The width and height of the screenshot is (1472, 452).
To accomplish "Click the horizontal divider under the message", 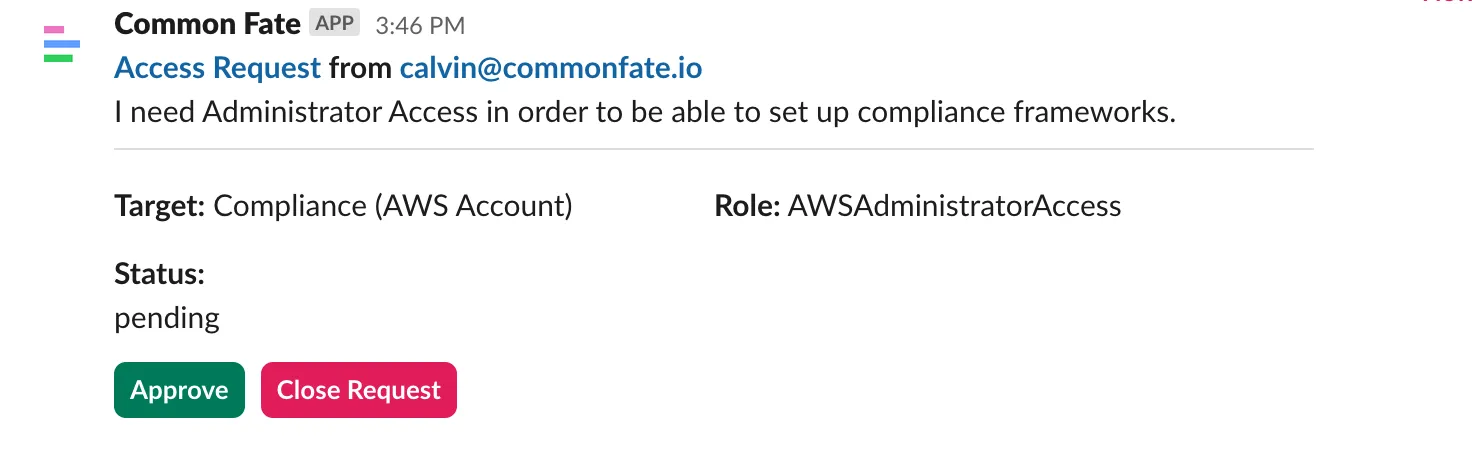I will [713, 149].
